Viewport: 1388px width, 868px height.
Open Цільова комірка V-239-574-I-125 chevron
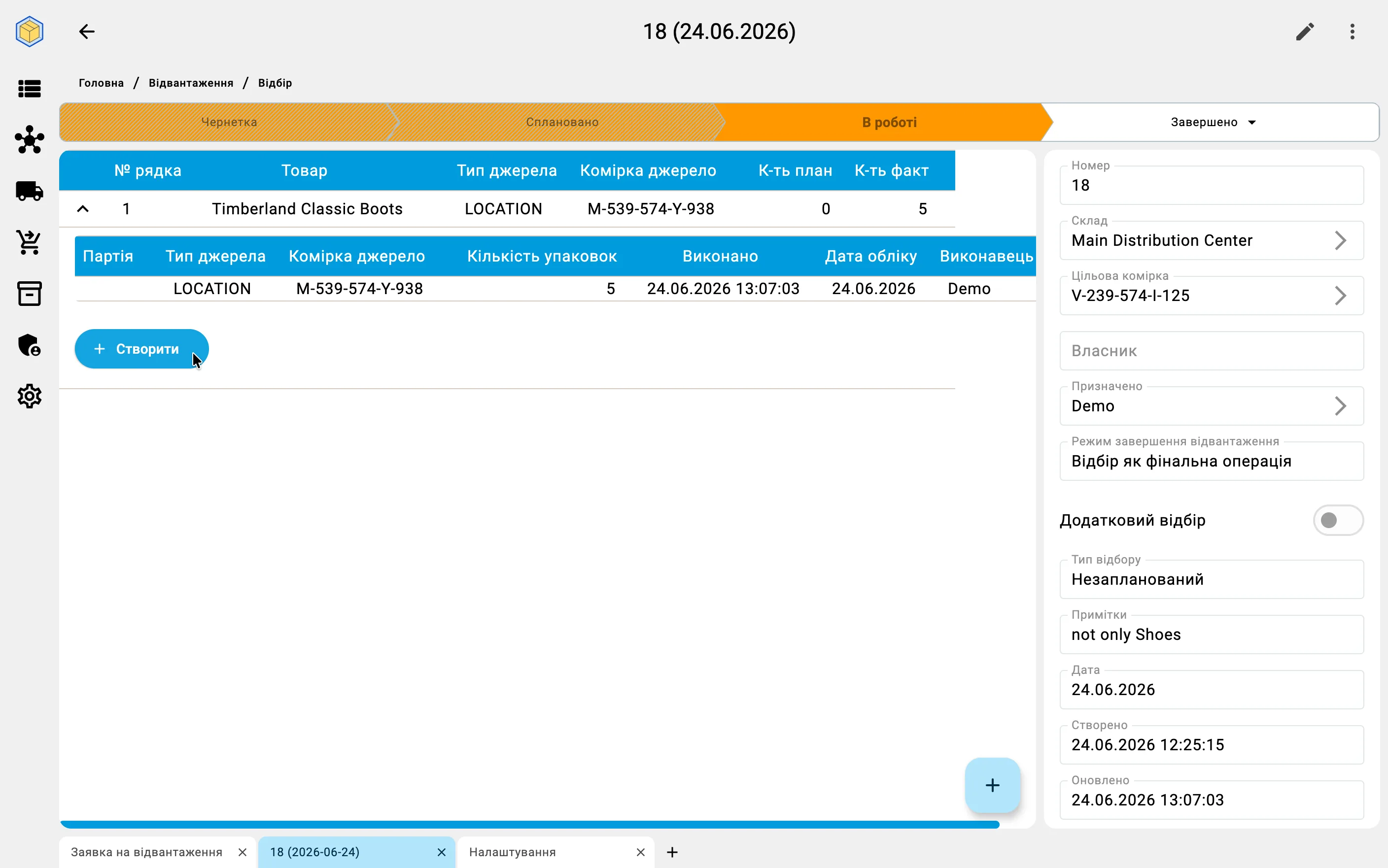tap(1340, 296)
